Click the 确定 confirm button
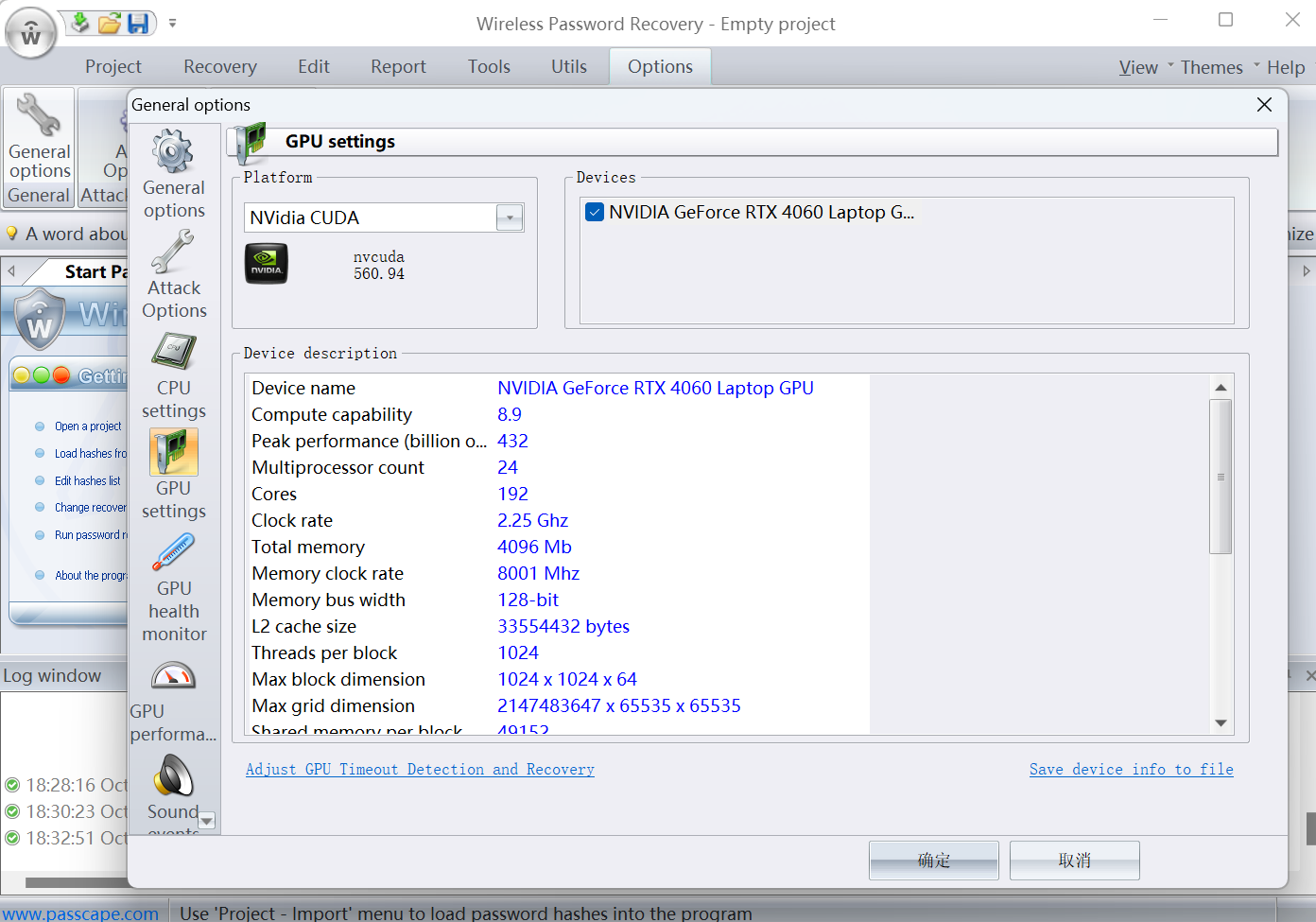Image resolution: width=1316 pixels, height=922 pixels. click(934, 861)
